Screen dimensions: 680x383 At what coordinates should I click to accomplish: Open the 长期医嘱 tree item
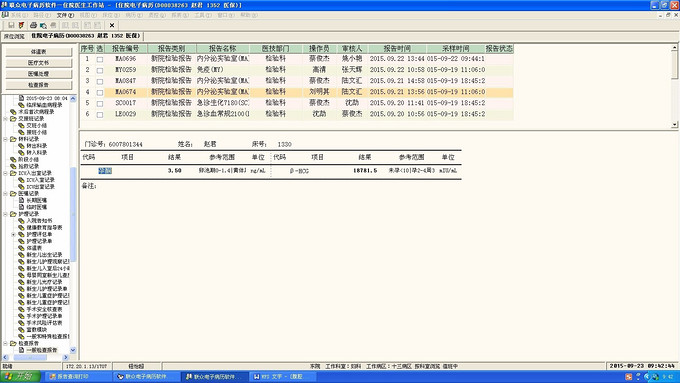[37, 200]
